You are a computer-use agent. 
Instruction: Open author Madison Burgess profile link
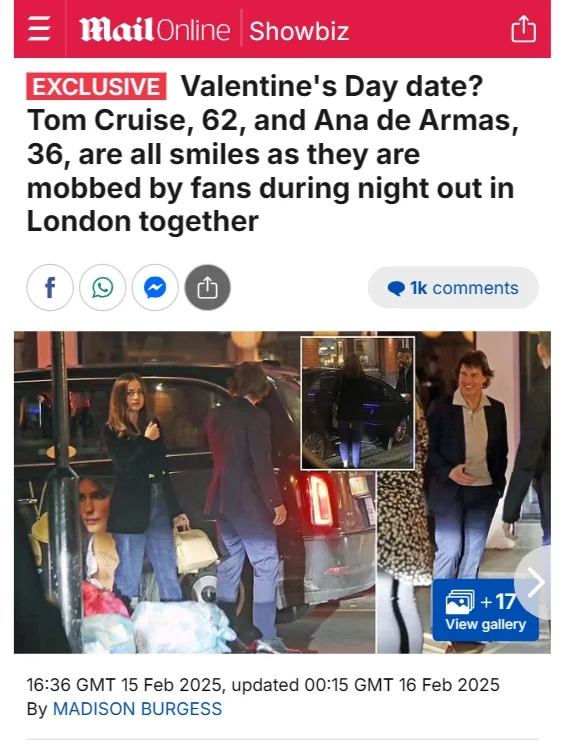pyautogui.click(x=137, y=709)
